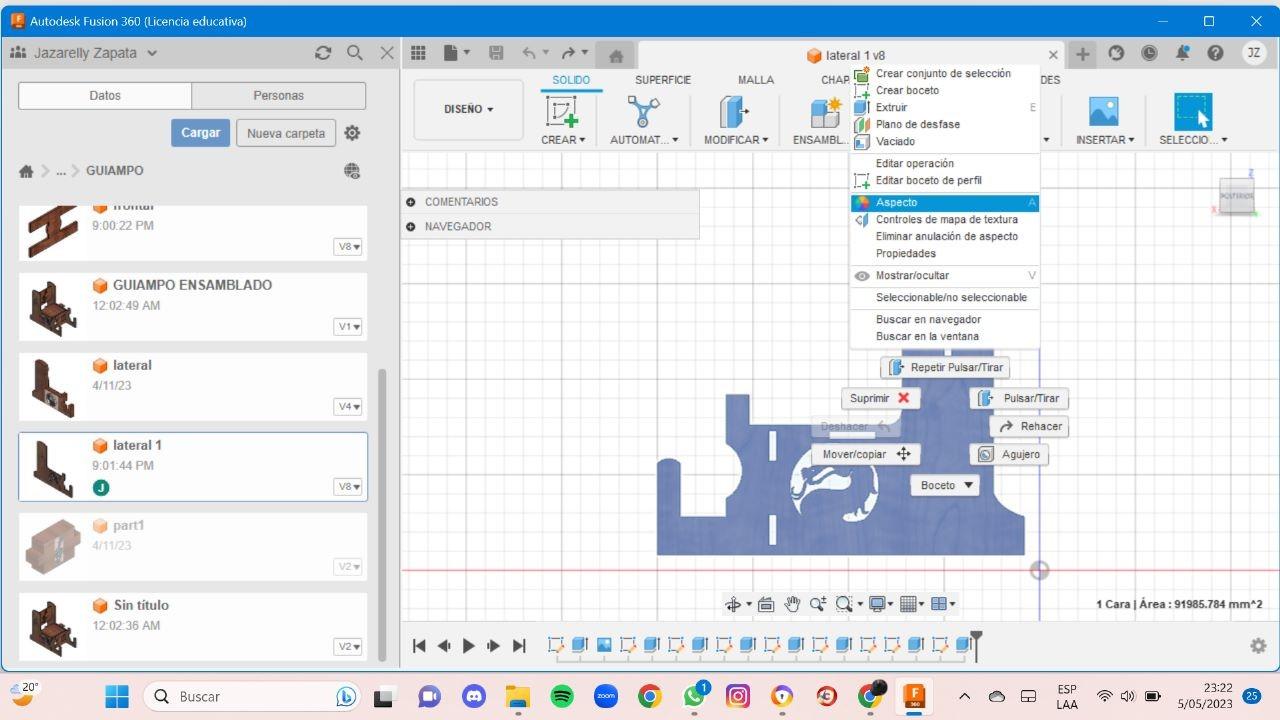Open the Boceto marking menu dropdown
This screenshot has height=720, width=1280.
[944, 485]
